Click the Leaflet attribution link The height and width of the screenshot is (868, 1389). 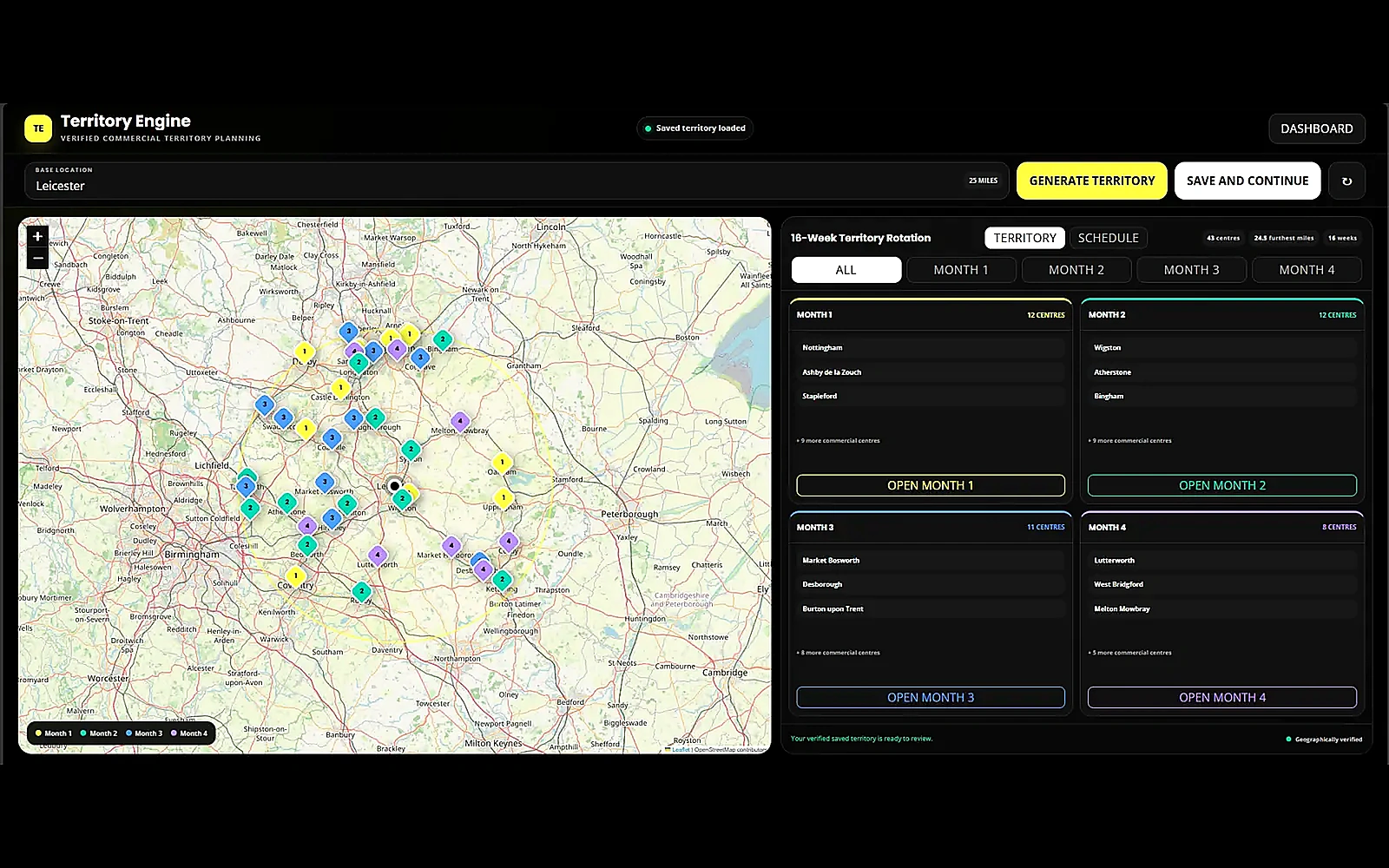681,749
